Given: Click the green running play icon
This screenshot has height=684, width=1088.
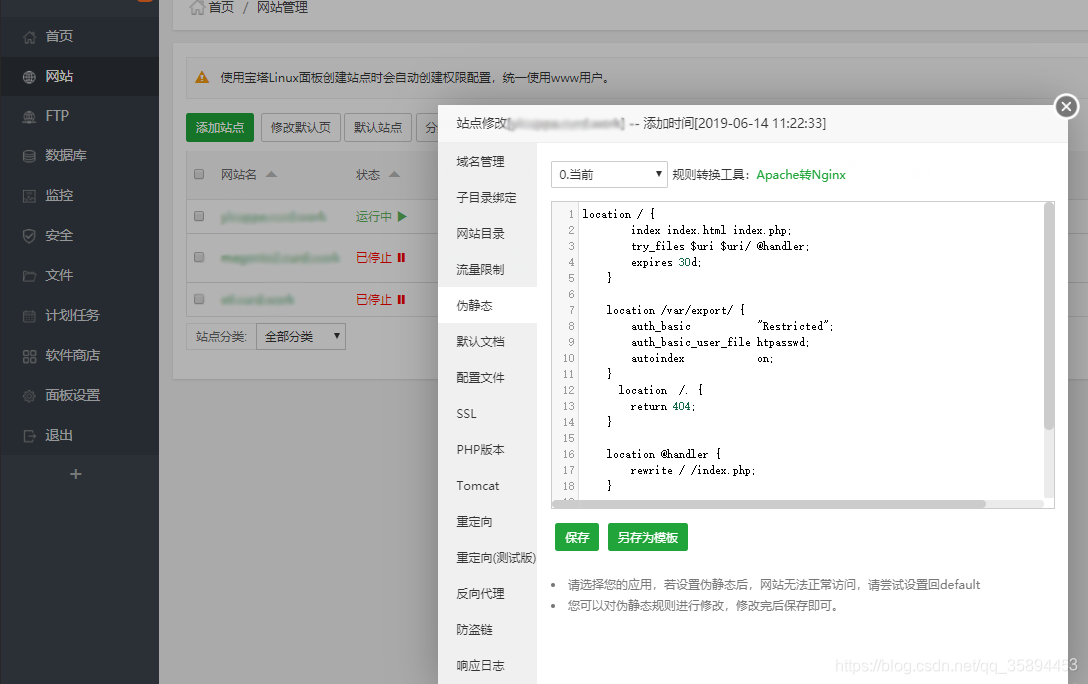Looking at the screenshot, I should pos(402,216).
